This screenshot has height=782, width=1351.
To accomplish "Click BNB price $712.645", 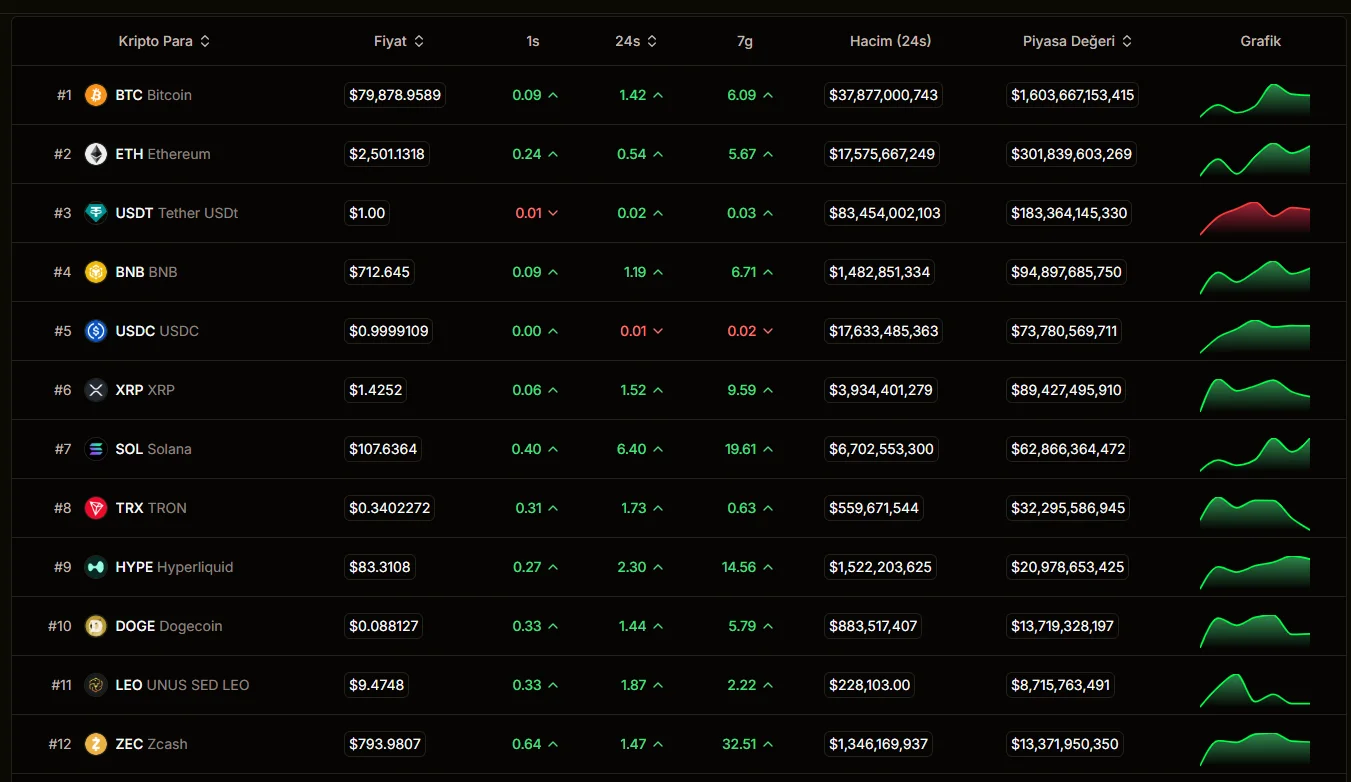I will pyautogui.click(x=380, y=272).
